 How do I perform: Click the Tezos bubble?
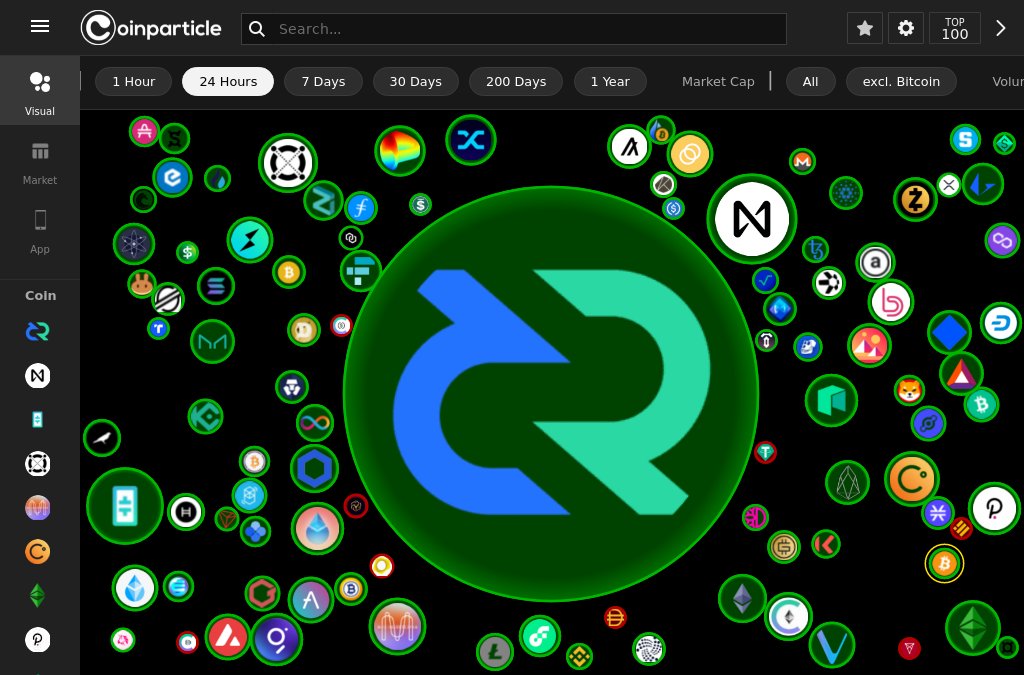coord(816,249)
